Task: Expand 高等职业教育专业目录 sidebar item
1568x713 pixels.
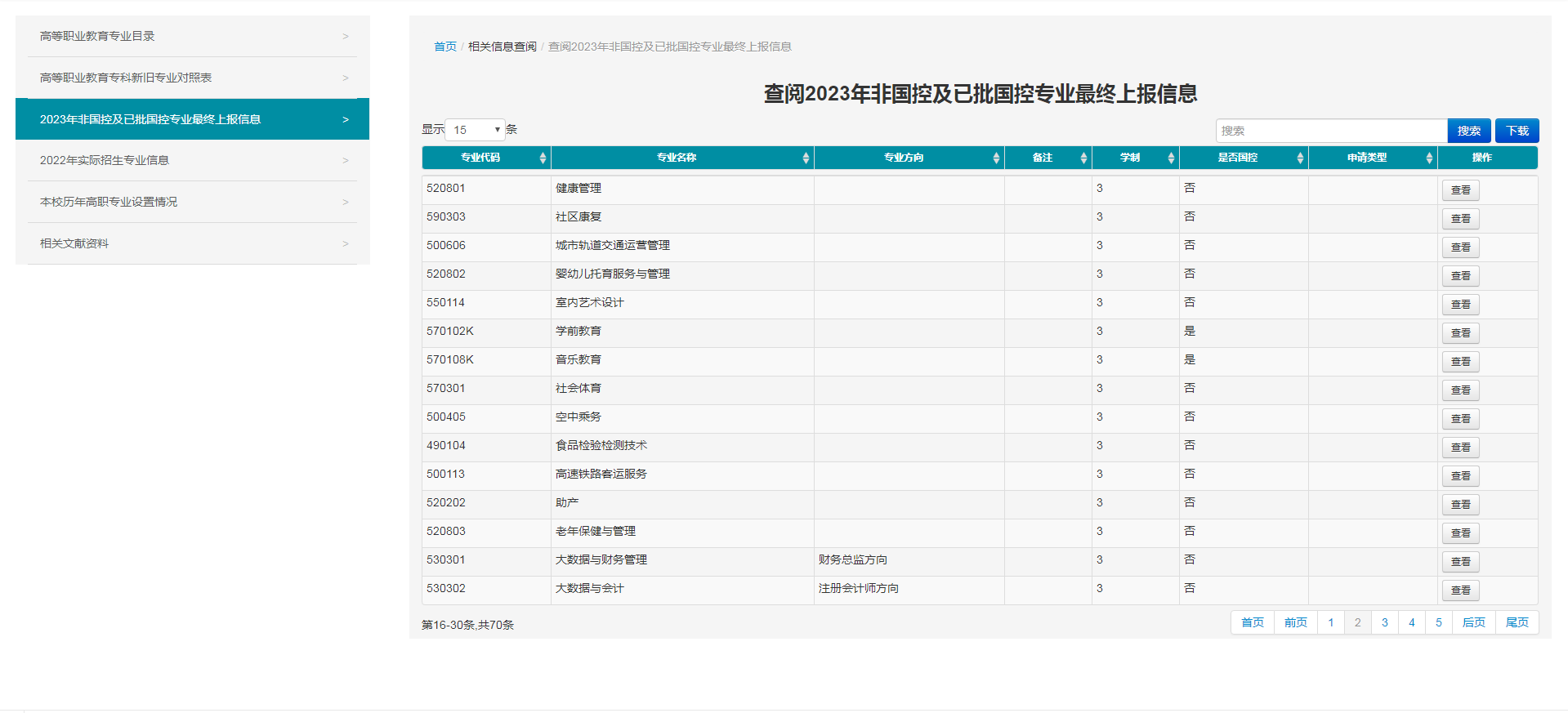Action: (x=193, y=36)
